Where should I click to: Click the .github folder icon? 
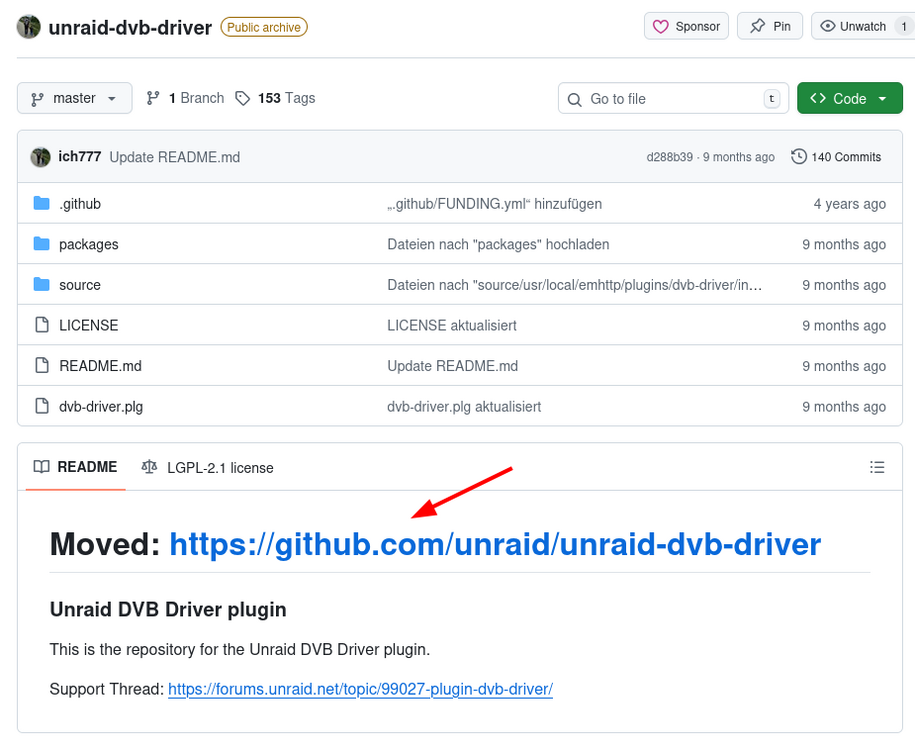tap(41, 203)
